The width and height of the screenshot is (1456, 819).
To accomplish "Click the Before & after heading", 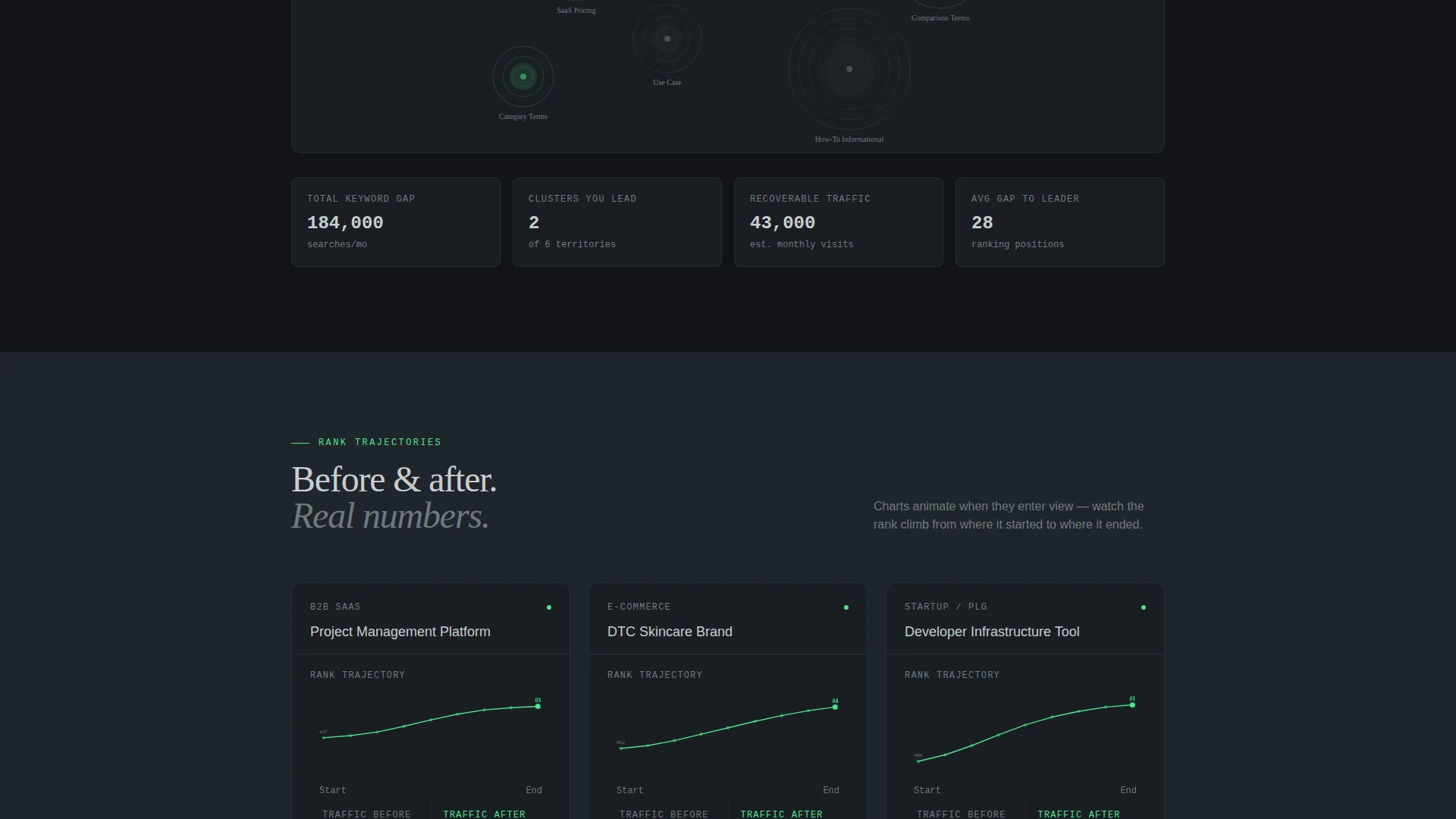I will (394, 480).
